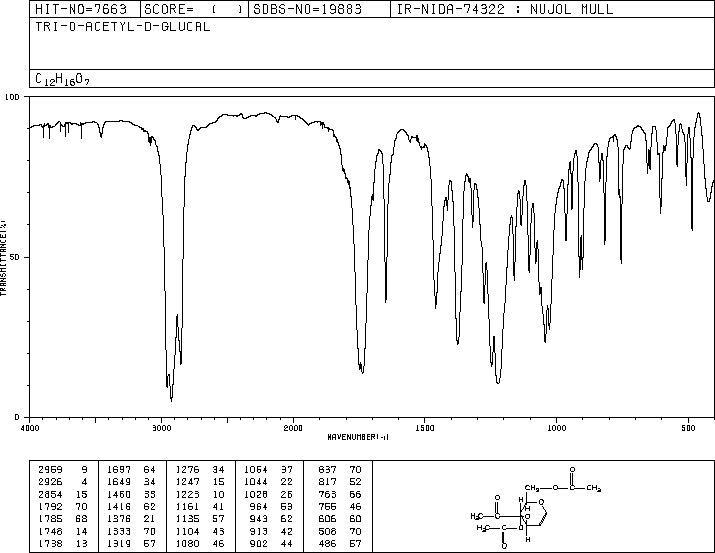715x553 pixels.
Task: Click the tri-O-acetyl-D-glucal structure drawing
Action: pyautogui.click(x=536, y=507)
